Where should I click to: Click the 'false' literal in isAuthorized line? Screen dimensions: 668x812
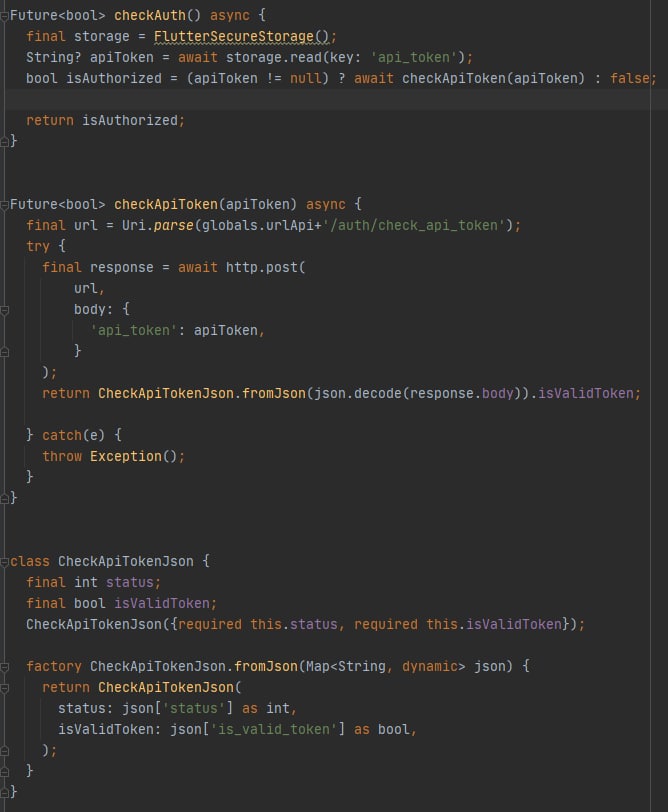click(629, 79)
